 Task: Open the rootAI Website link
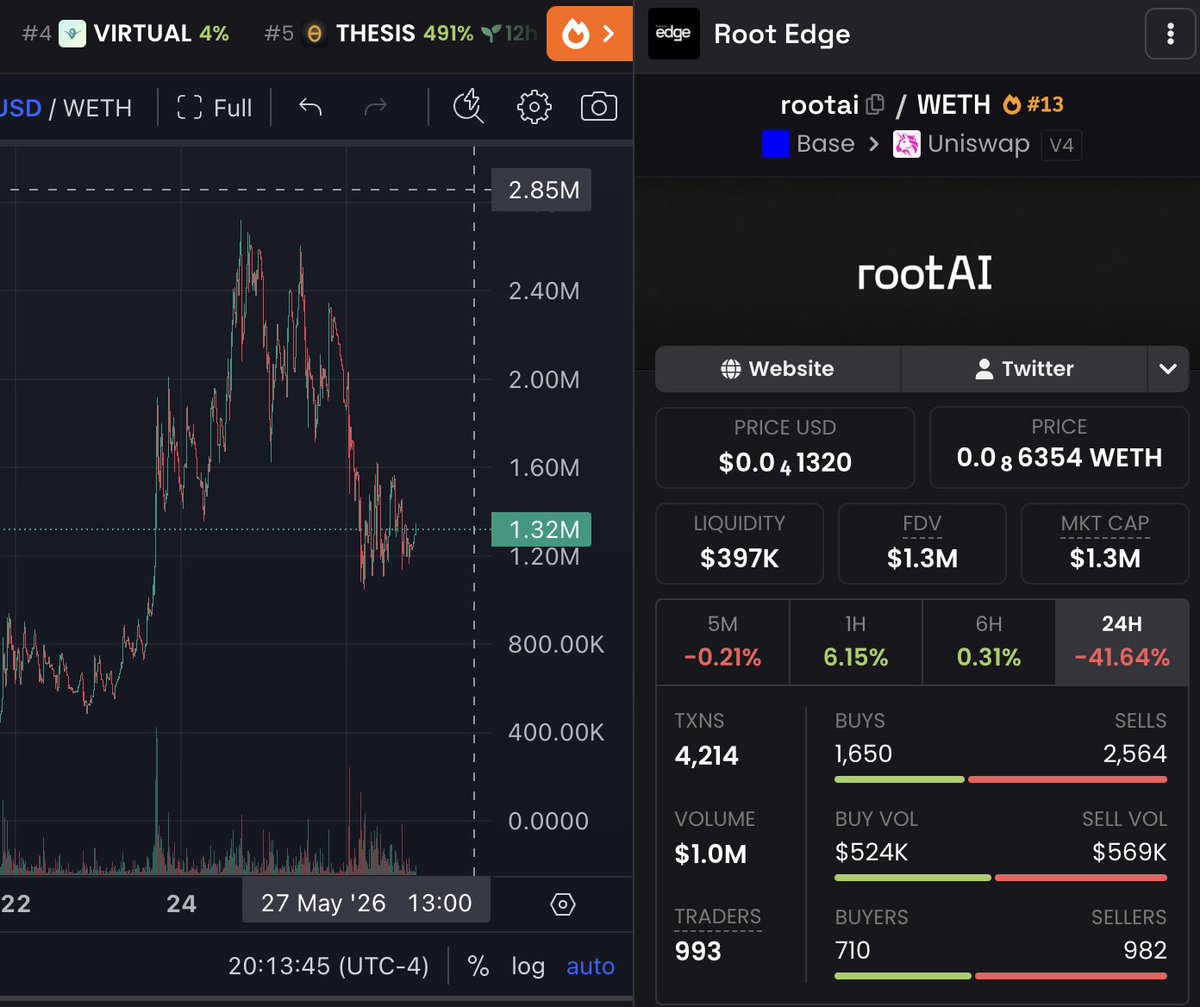point(778,369)
